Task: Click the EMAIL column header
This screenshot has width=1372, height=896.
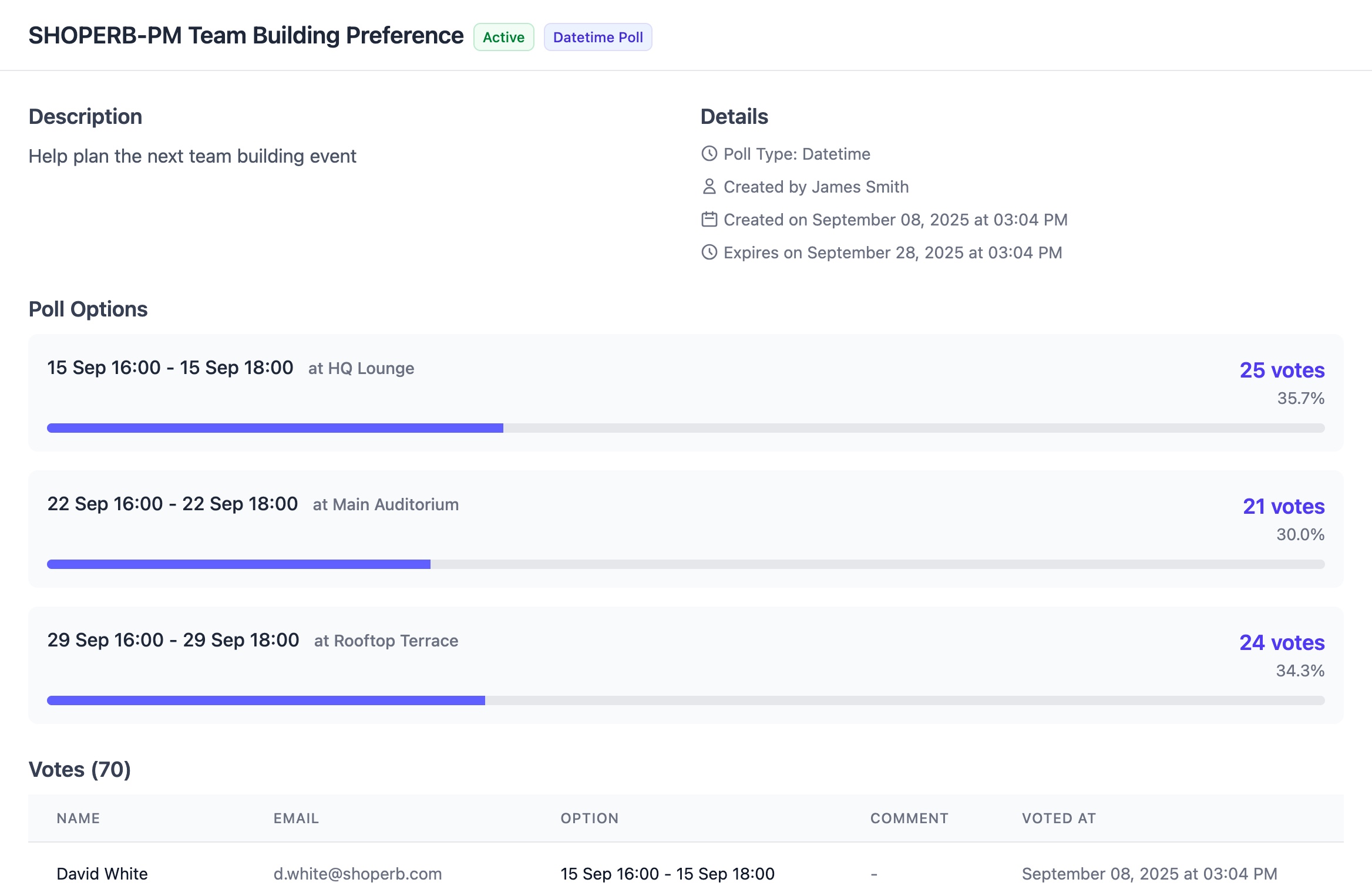Action: [x=296, y=818]
